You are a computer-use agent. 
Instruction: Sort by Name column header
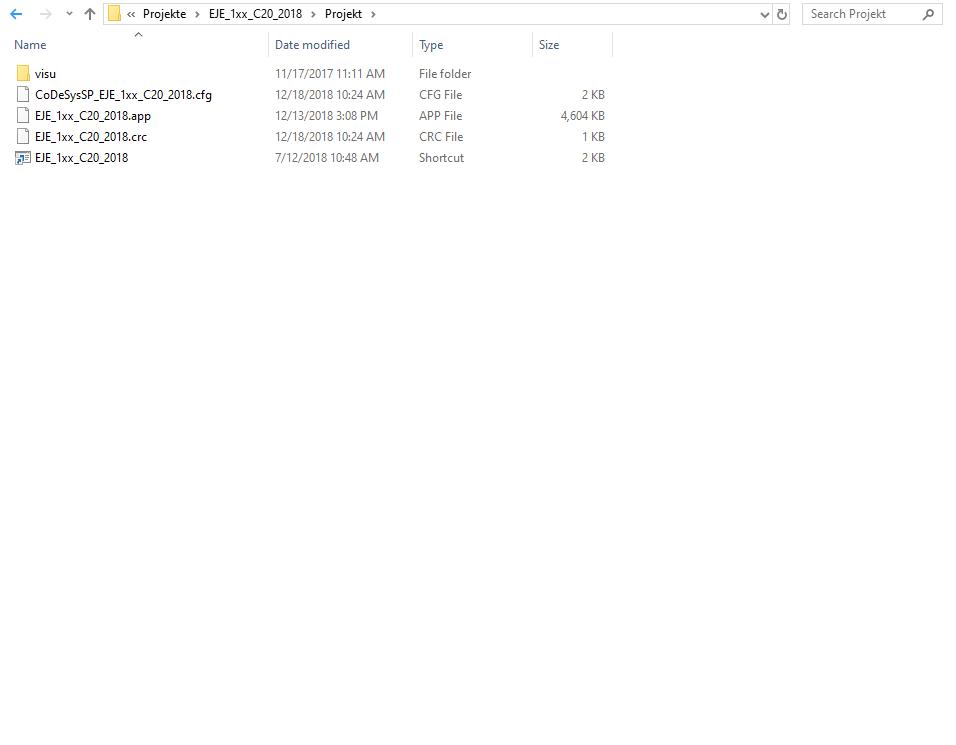click(x=30, y=45)
